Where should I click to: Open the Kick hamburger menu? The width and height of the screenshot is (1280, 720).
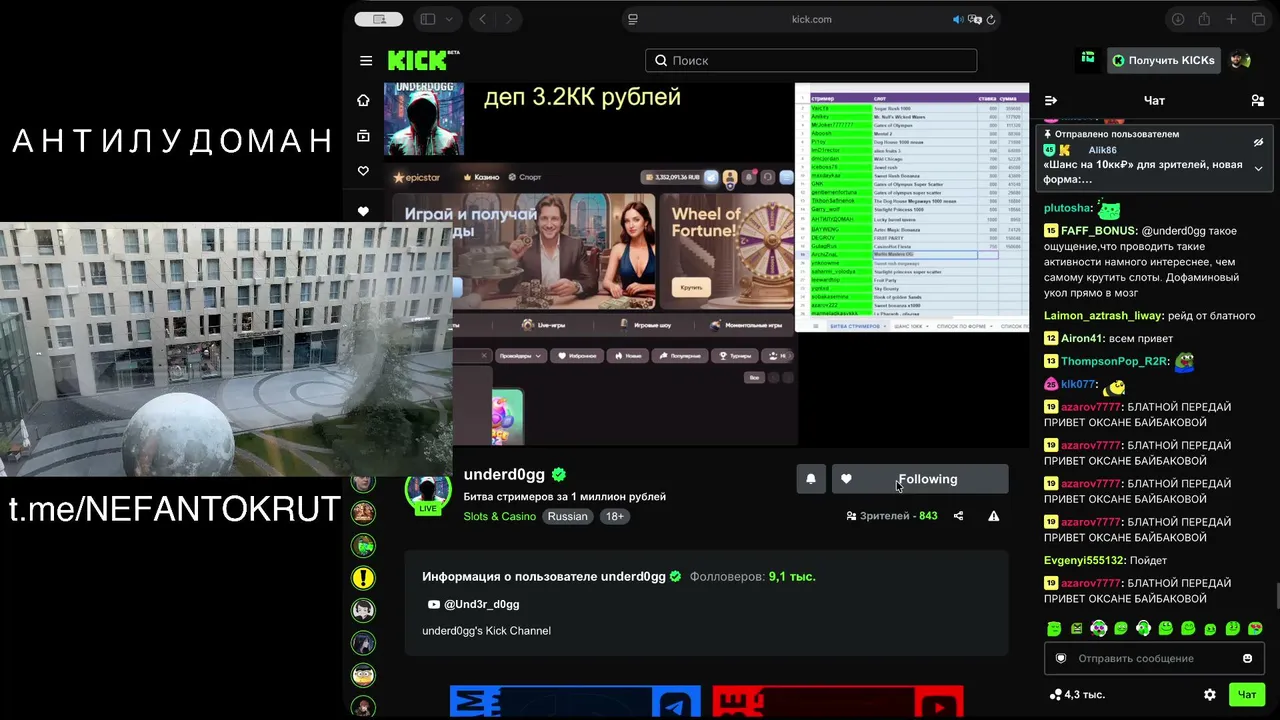[x=366, y=61]
